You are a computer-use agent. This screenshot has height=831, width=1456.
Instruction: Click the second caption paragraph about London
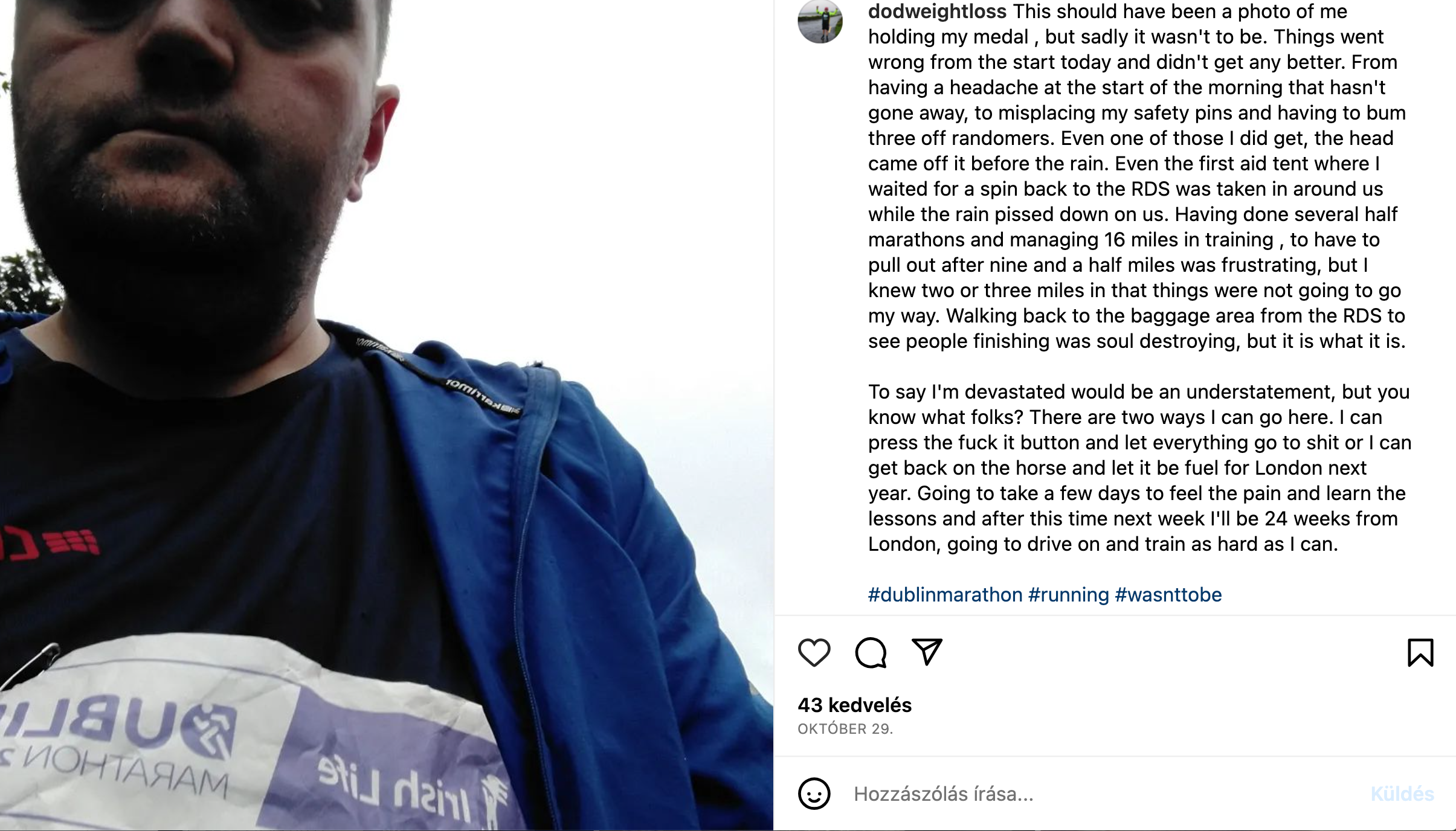[1139, 468]
